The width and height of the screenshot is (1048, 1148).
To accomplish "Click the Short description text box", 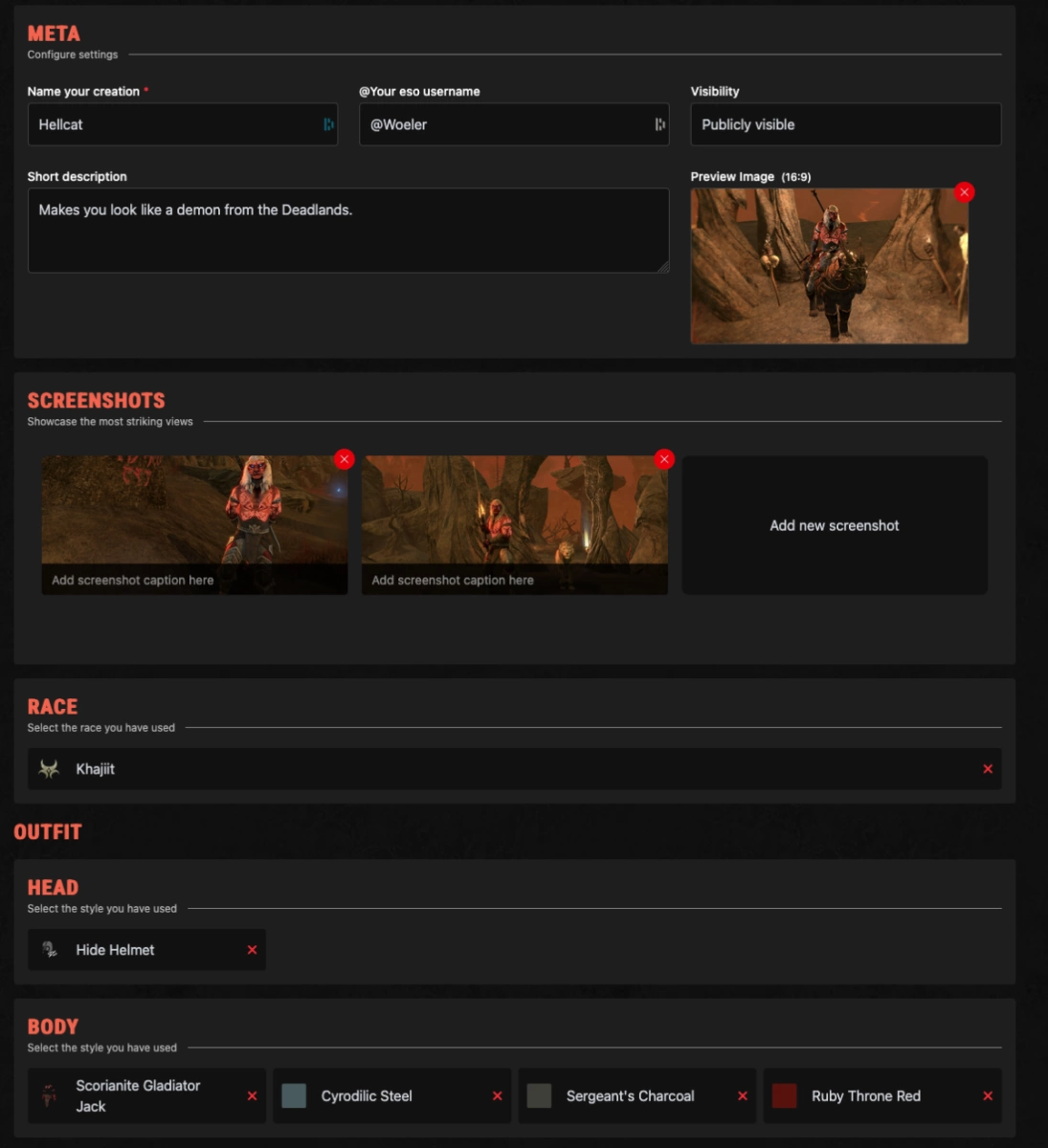I will coord(348,230).
